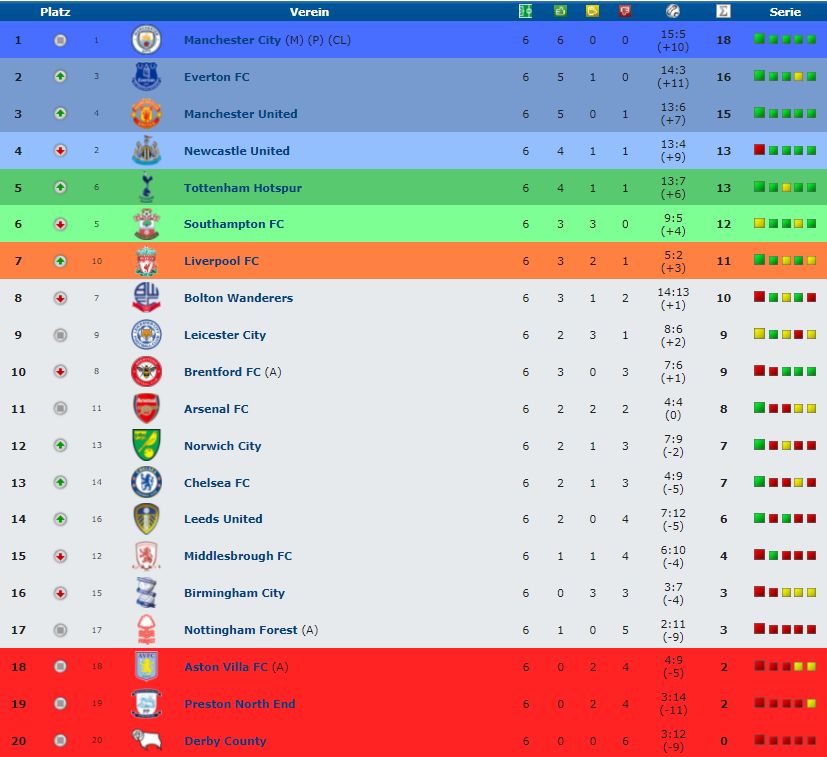The height and width of the screenshot is (757, 827).
Task: Click the Verein column header
Action: [309, 12]
